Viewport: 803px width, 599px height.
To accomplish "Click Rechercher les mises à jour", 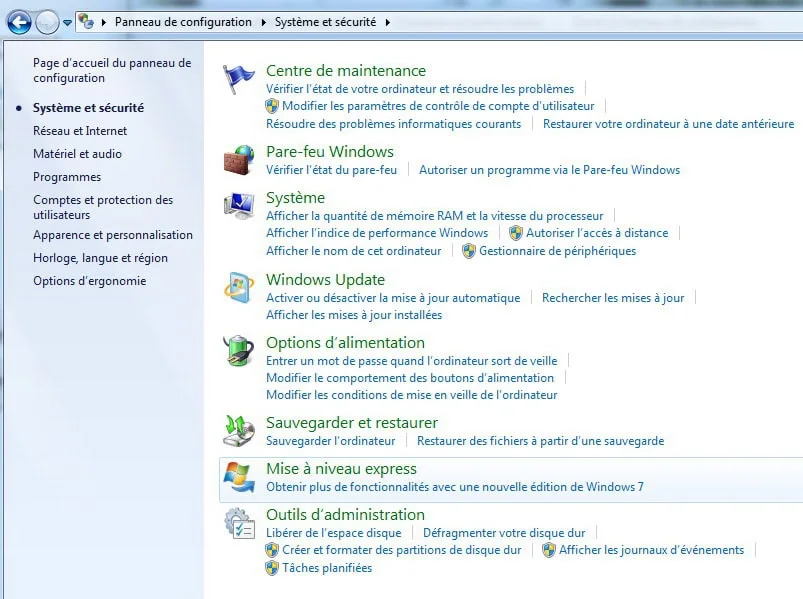I will 613,298.
